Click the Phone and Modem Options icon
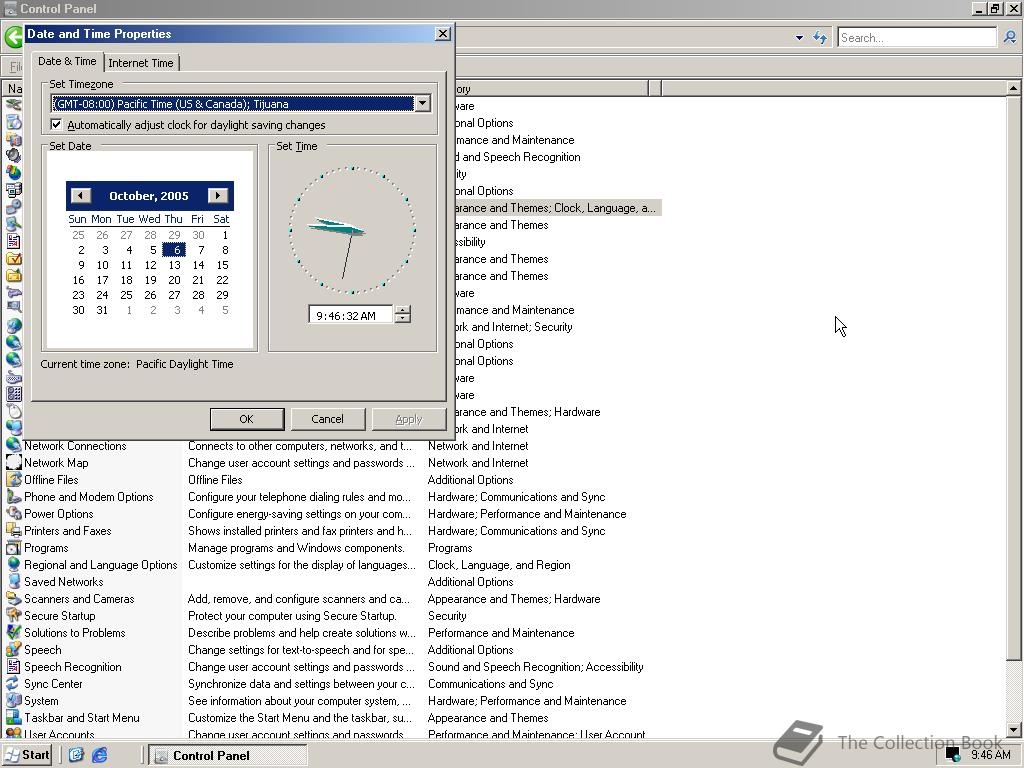This screenshot has width=1024, height=768. click(13, 497)
